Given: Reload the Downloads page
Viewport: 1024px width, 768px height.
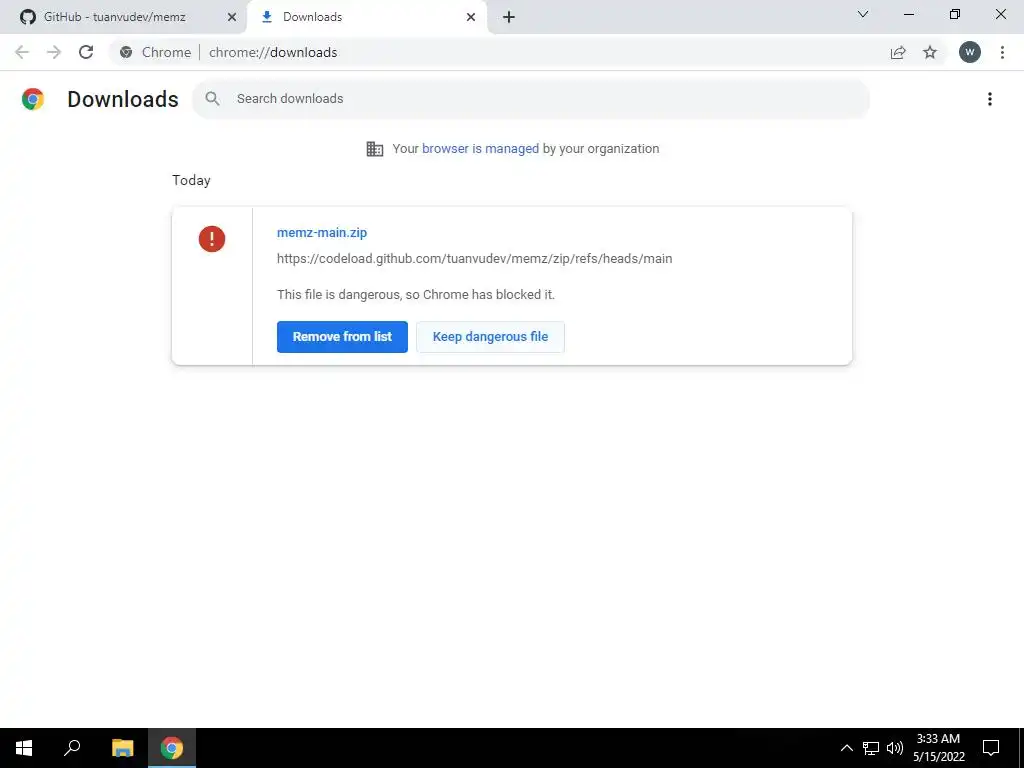Looking at the screenshot, I should [86, 52].
